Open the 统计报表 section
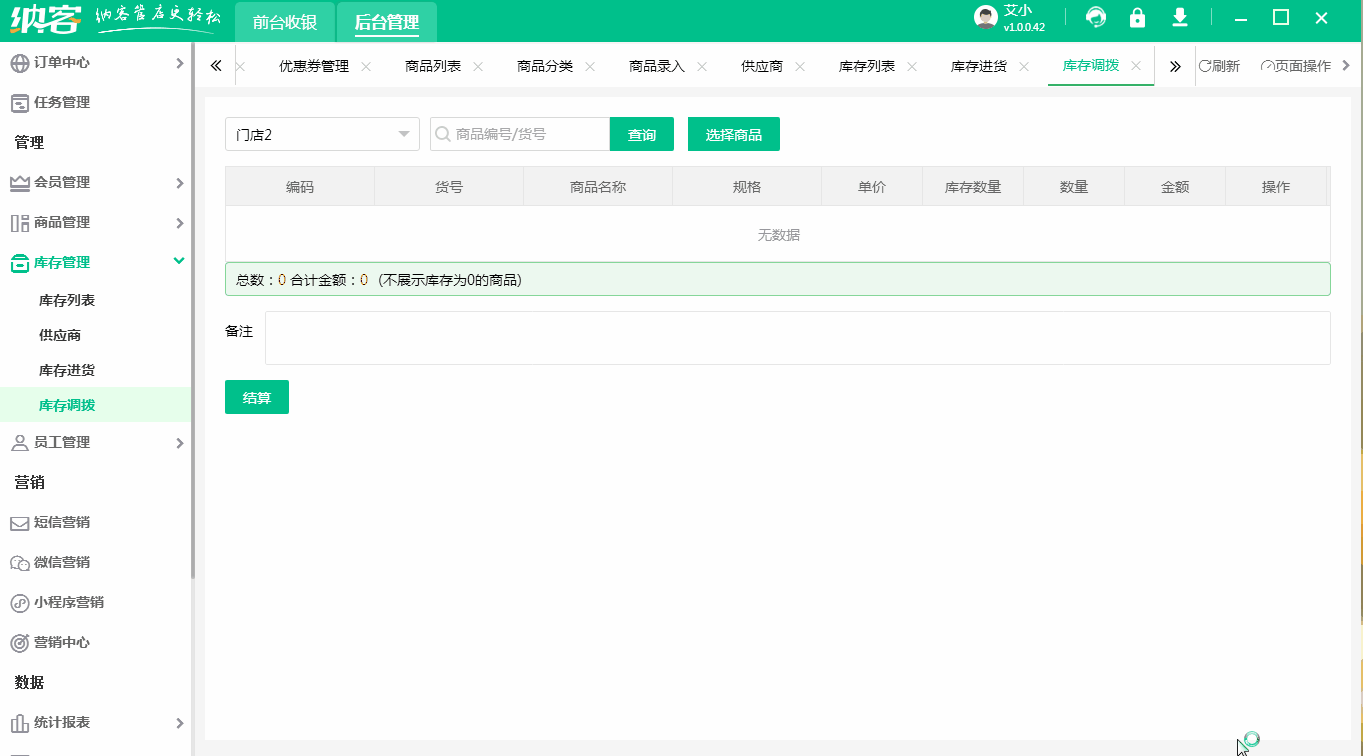Viewport: 1363px width, 756px height. click(x=62, y=722)
